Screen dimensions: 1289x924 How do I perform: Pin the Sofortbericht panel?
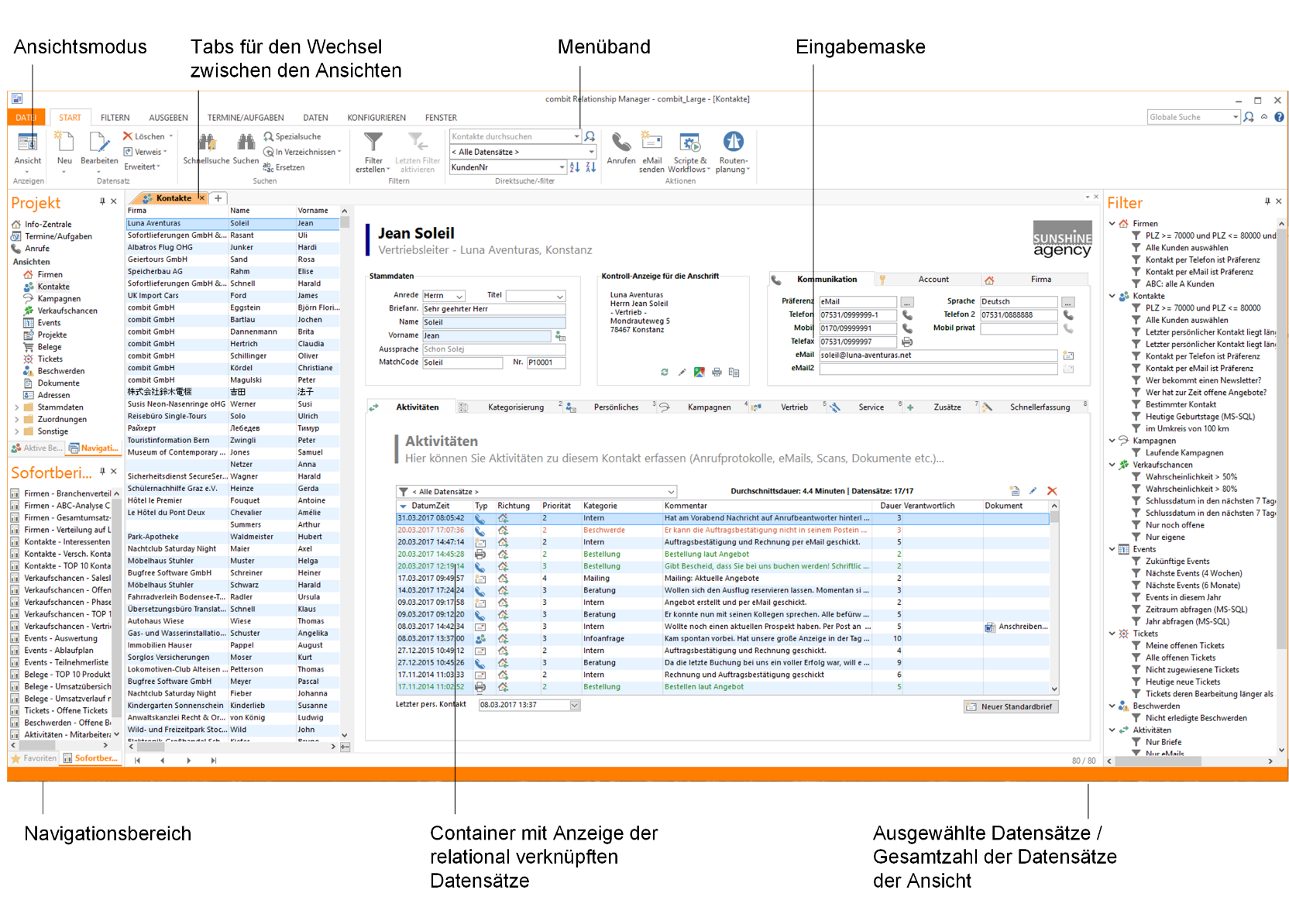(102, 471)
